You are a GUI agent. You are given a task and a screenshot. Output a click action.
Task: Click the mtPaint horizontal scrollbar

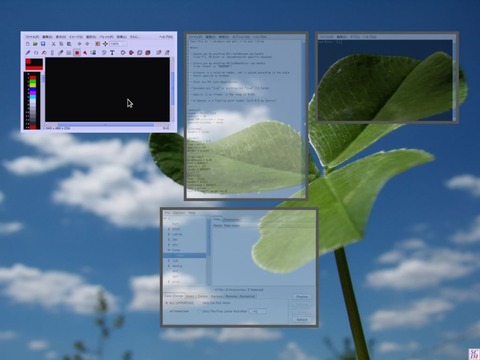click(x=106, y=125)
